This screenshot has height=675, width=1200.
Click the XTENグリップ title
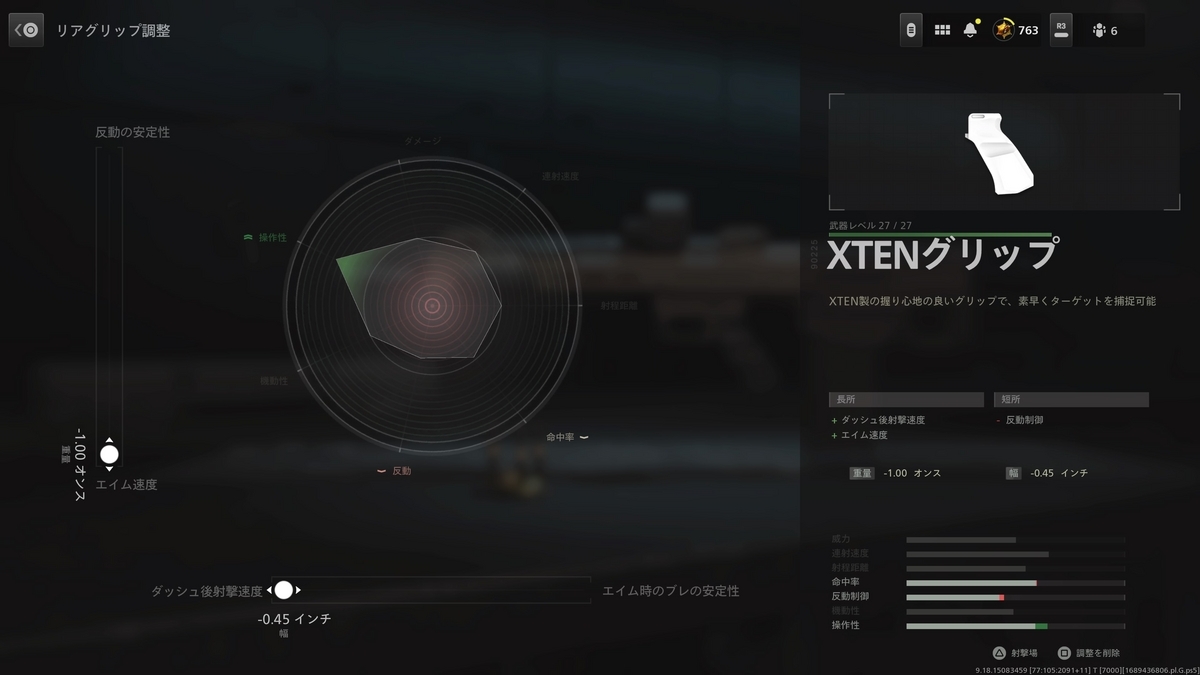(944, 254)
